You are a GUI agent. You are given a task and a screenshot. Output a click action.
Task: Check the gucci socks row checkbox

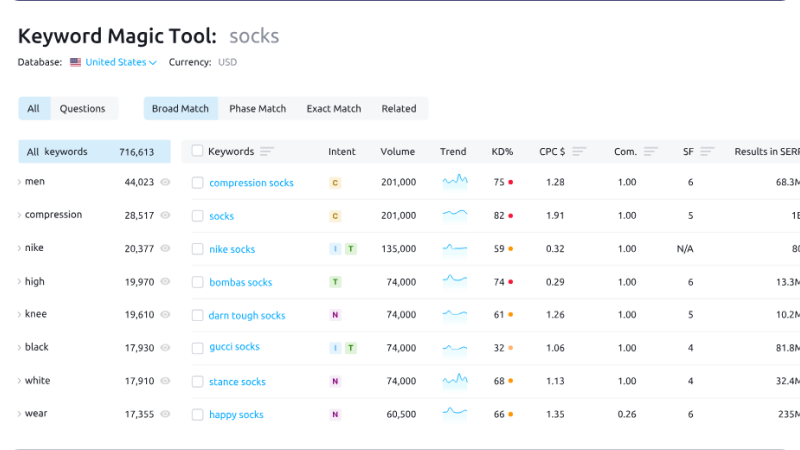(x=197, y=348)
